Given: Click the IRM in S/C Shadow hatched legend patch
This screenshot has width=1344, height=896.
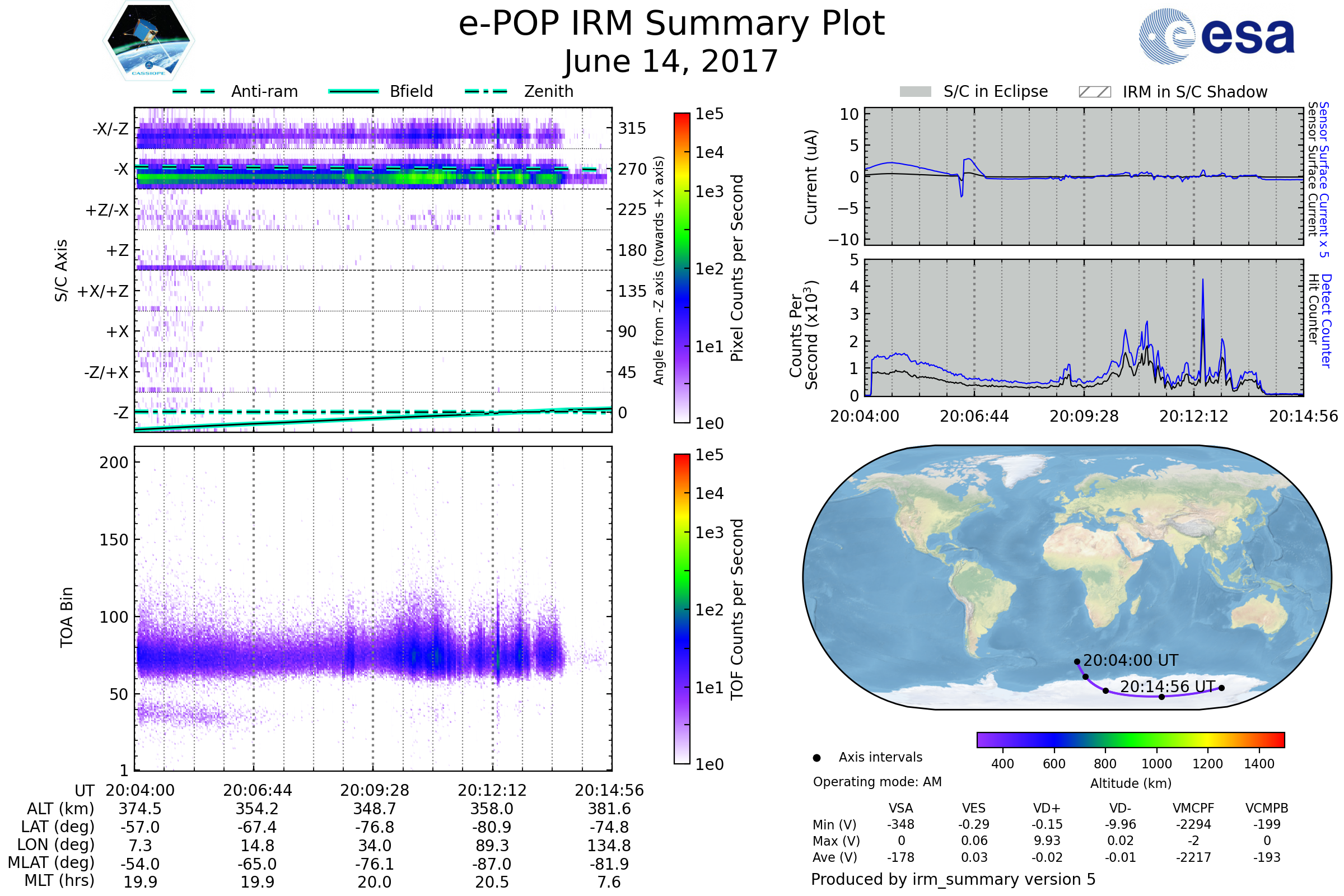Looking at the screenshot, I should [x=1094, y=92].
